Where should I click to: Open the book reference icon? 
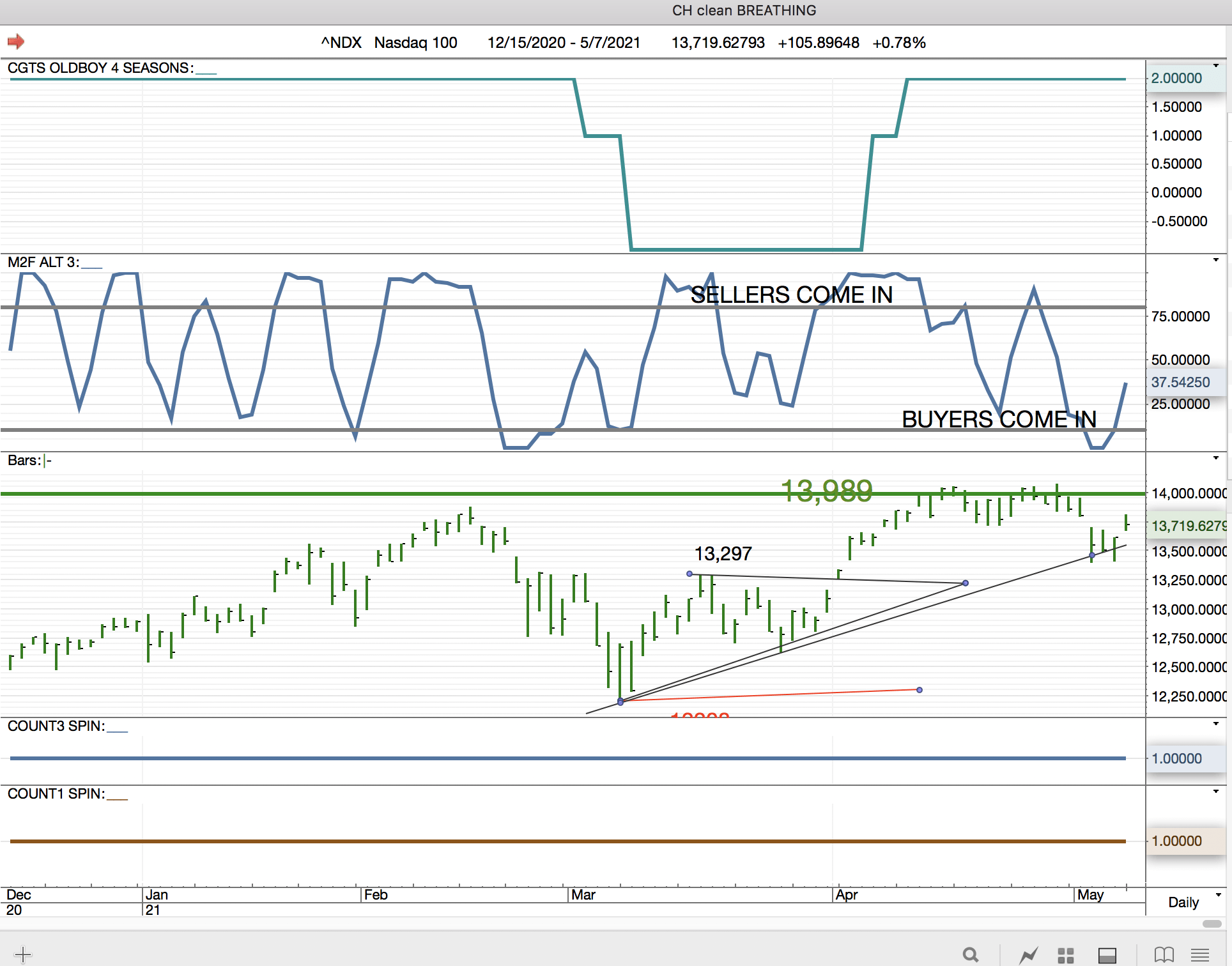tap(1164, 955)
